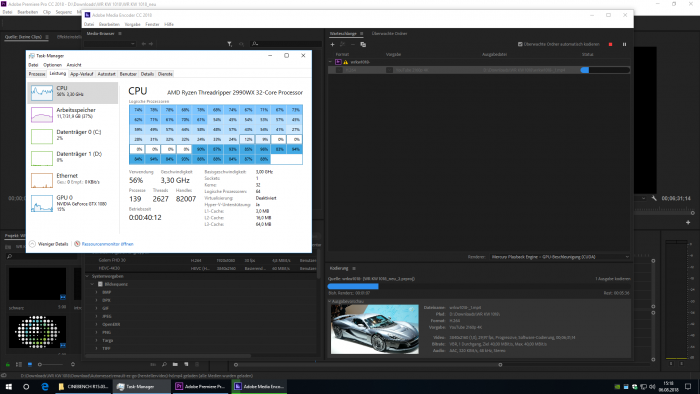Collapse the queue source group row
Viewport: 700px width, 394px height.
click(x=330, y=62)
